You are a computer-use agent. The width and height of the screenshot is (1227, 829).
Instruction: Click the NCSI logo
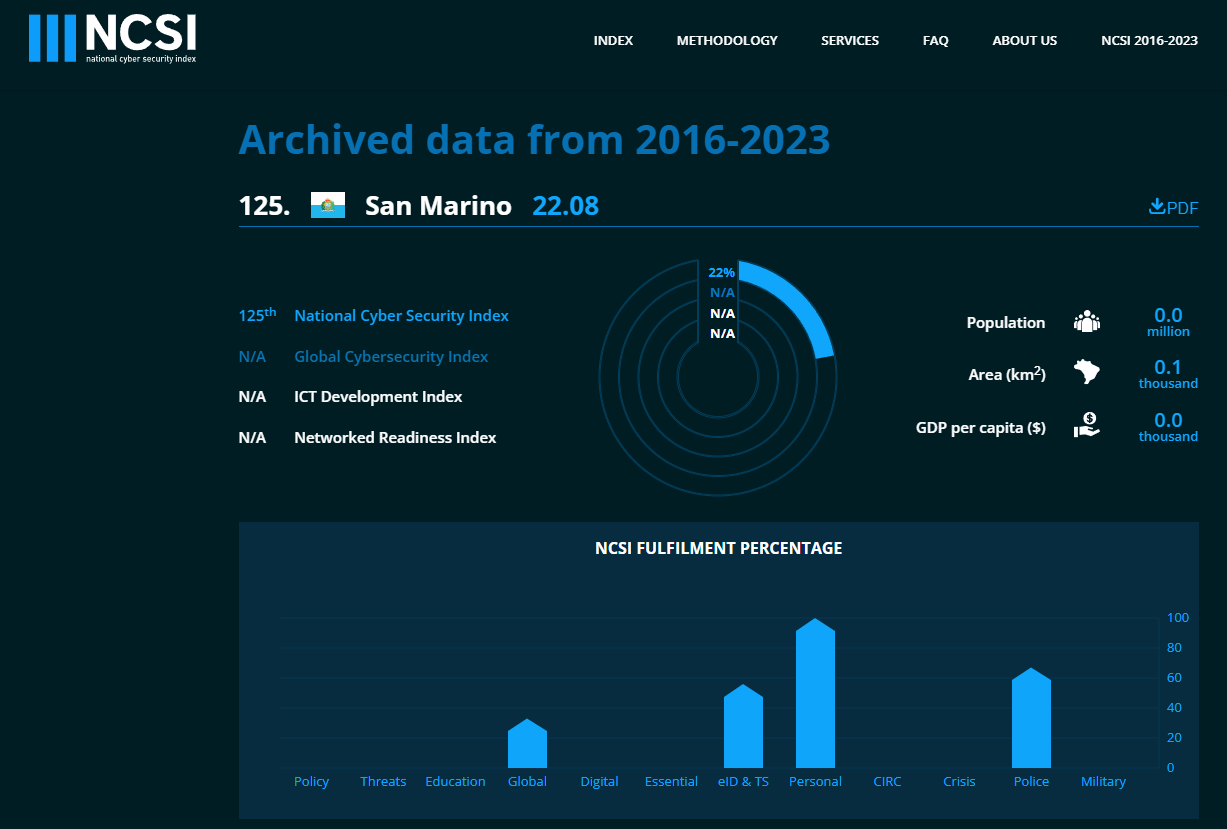[x=113, y=38]
